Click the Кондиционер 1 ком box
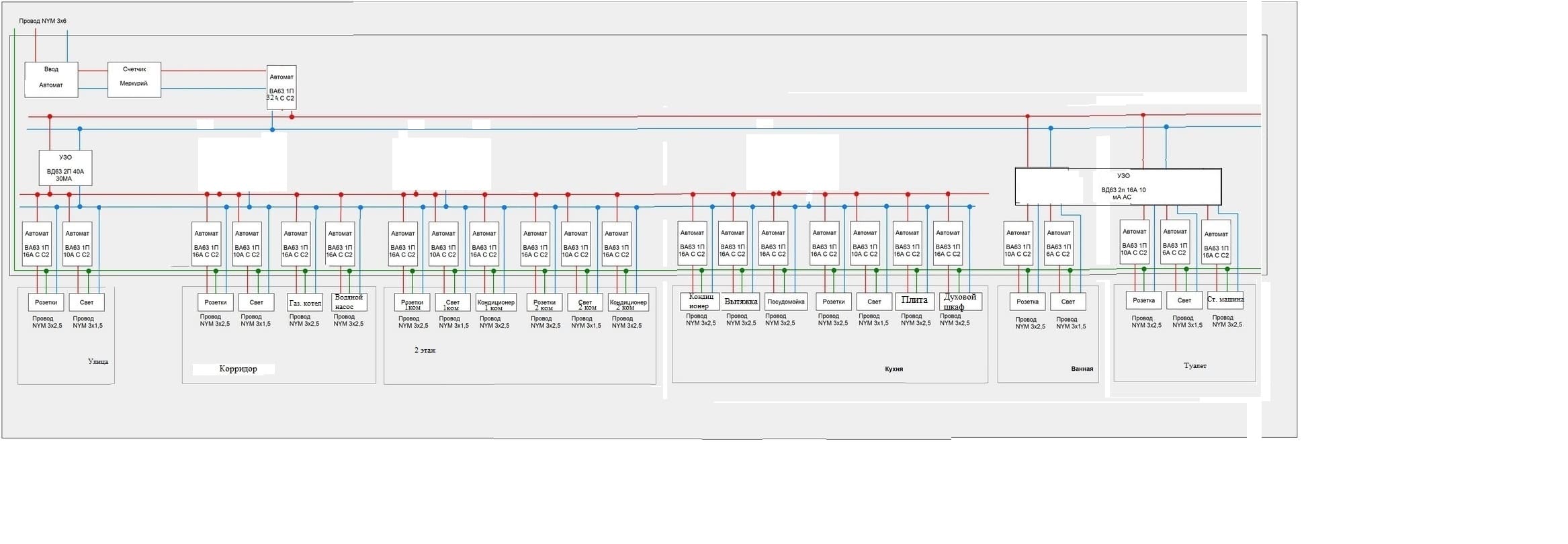 point(496,303)
